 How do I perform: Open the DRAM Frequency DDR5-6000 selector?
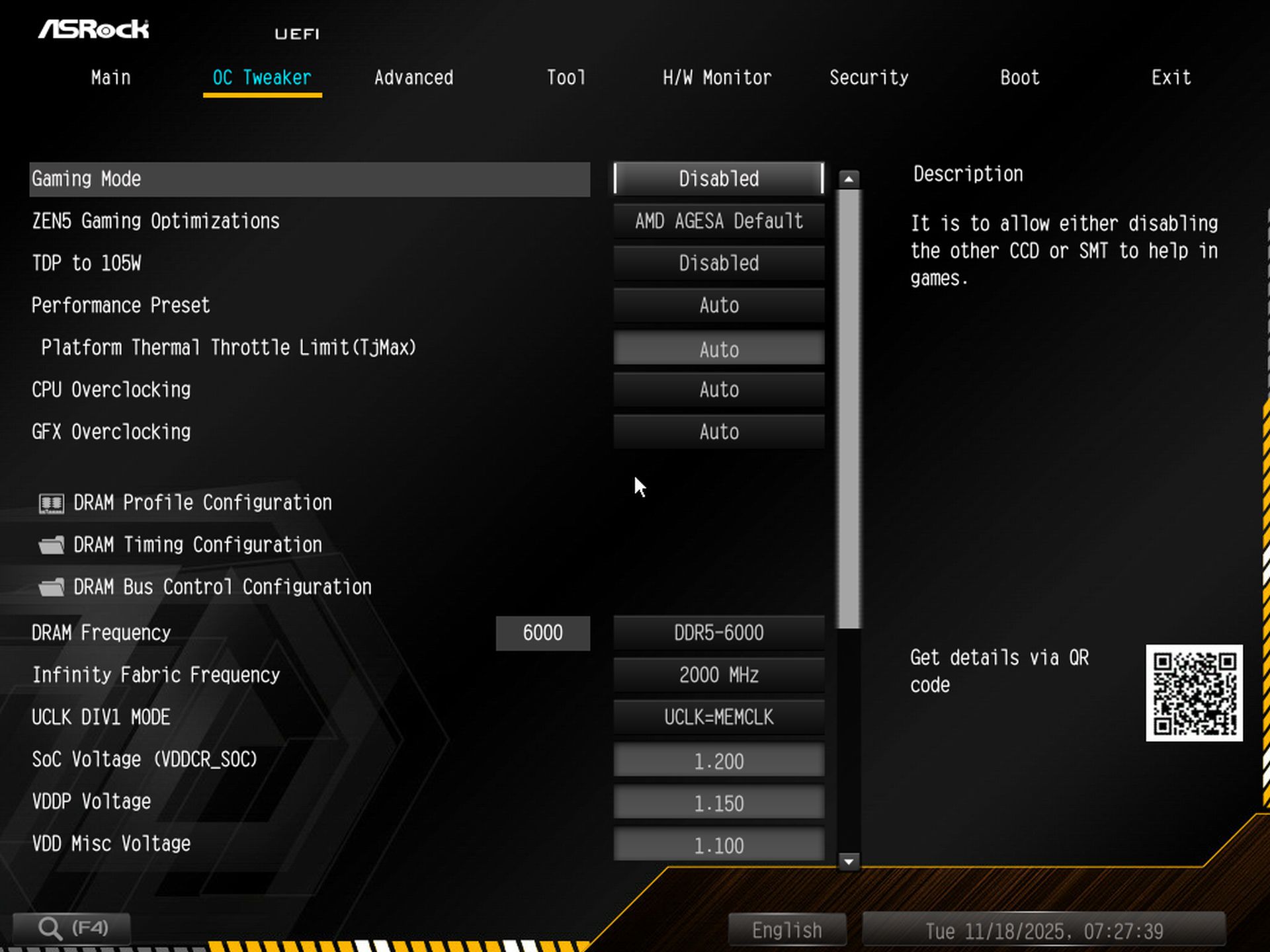(x=718, y=633)
